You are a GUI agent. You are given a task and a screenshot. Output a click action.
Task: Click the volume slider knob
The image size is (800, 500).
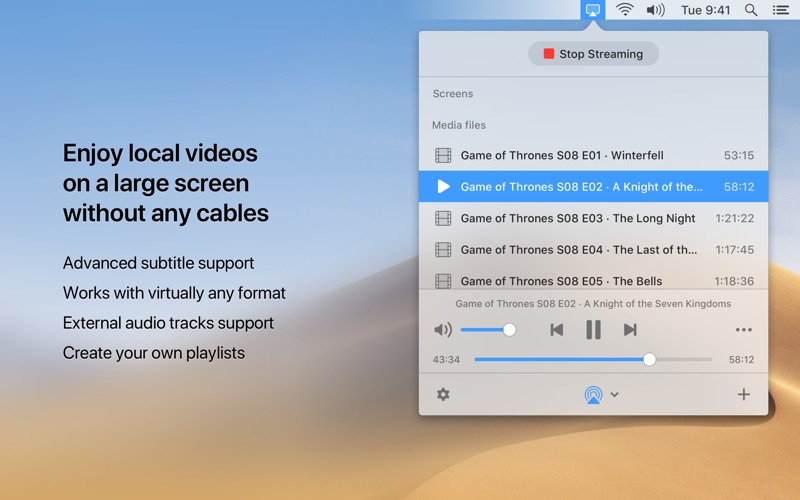pos(509,330)
